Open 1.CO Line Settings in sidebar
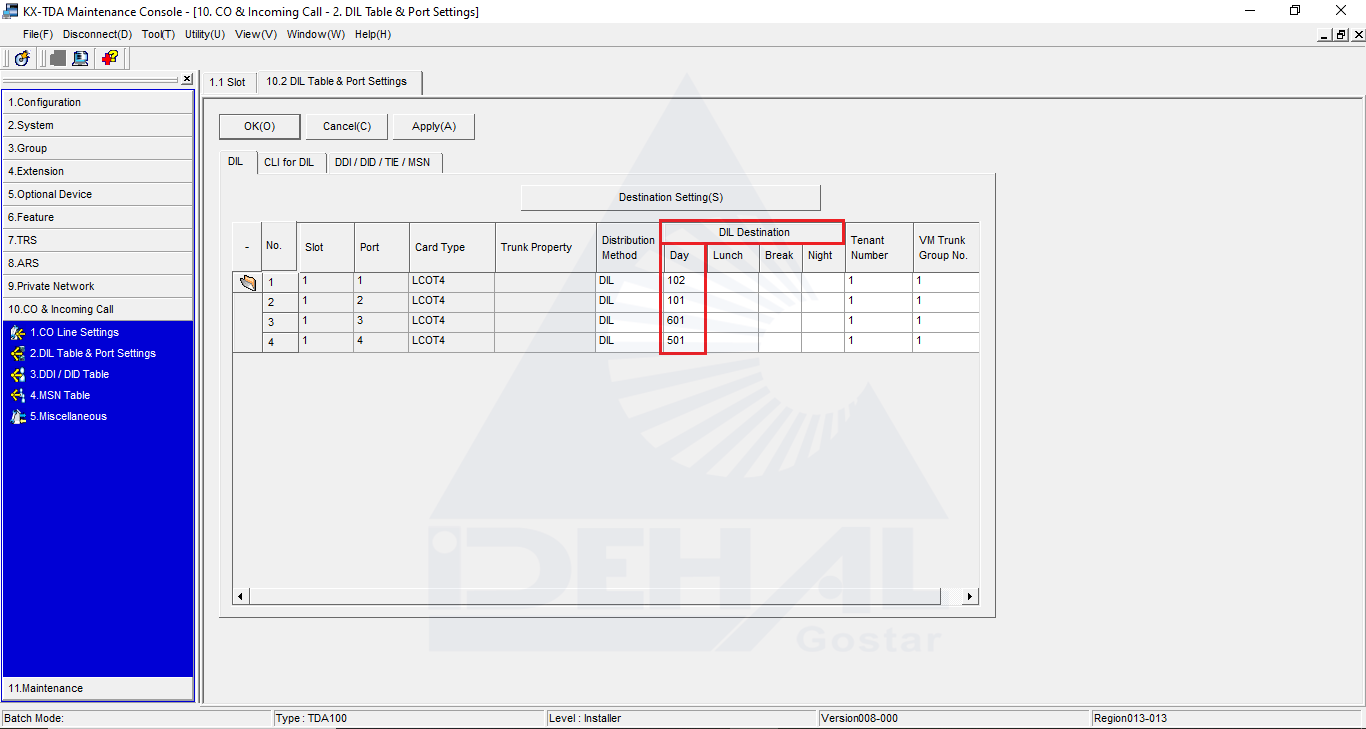Image resolution: width=1366 pixels, height=729 pixels. [74, 332]
